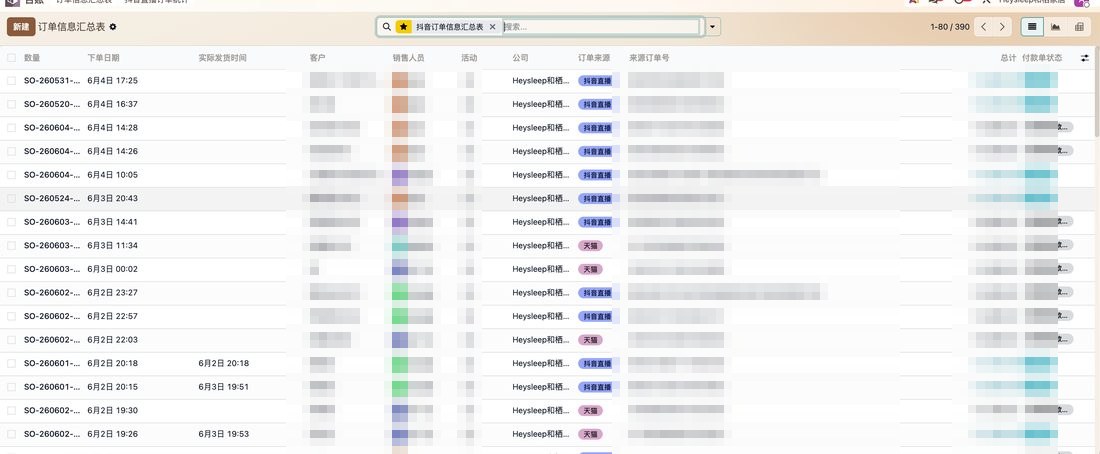Screen dimensions: 1100x454
Task: Sort by the 订单来源 column header
Action: point(593,58)
